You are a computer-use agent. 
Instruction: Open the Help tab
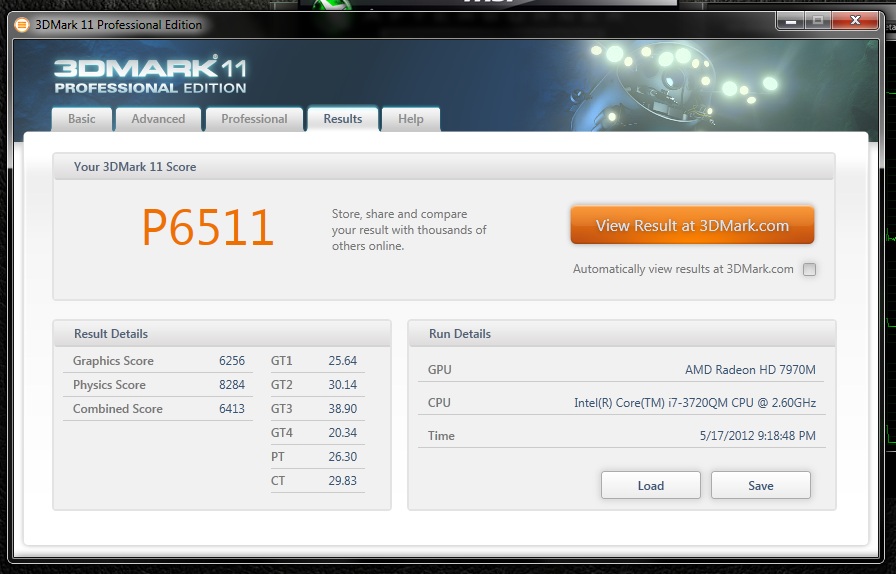pyautogui.click(x=411, y=119)
